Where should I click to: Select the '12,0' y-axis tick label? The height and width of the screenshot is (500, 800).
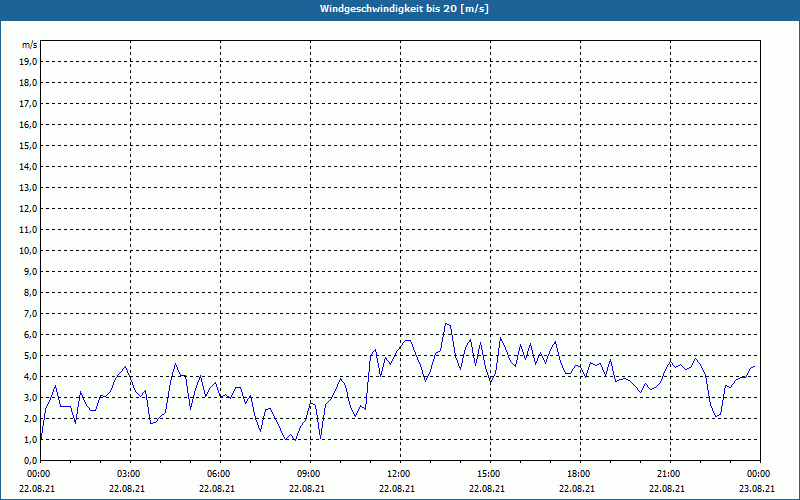(x=29, y=209)
